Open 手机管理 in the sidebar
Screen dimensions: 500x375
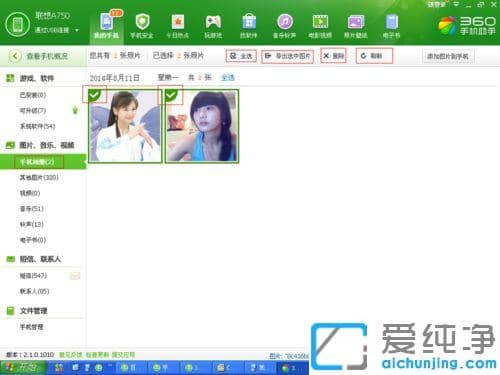pos(31,327)
